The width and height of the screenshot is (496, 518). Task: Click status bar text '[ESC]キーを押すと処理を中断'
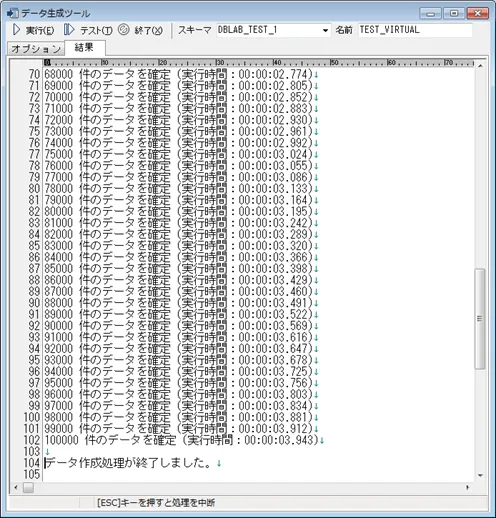[156, 503]
